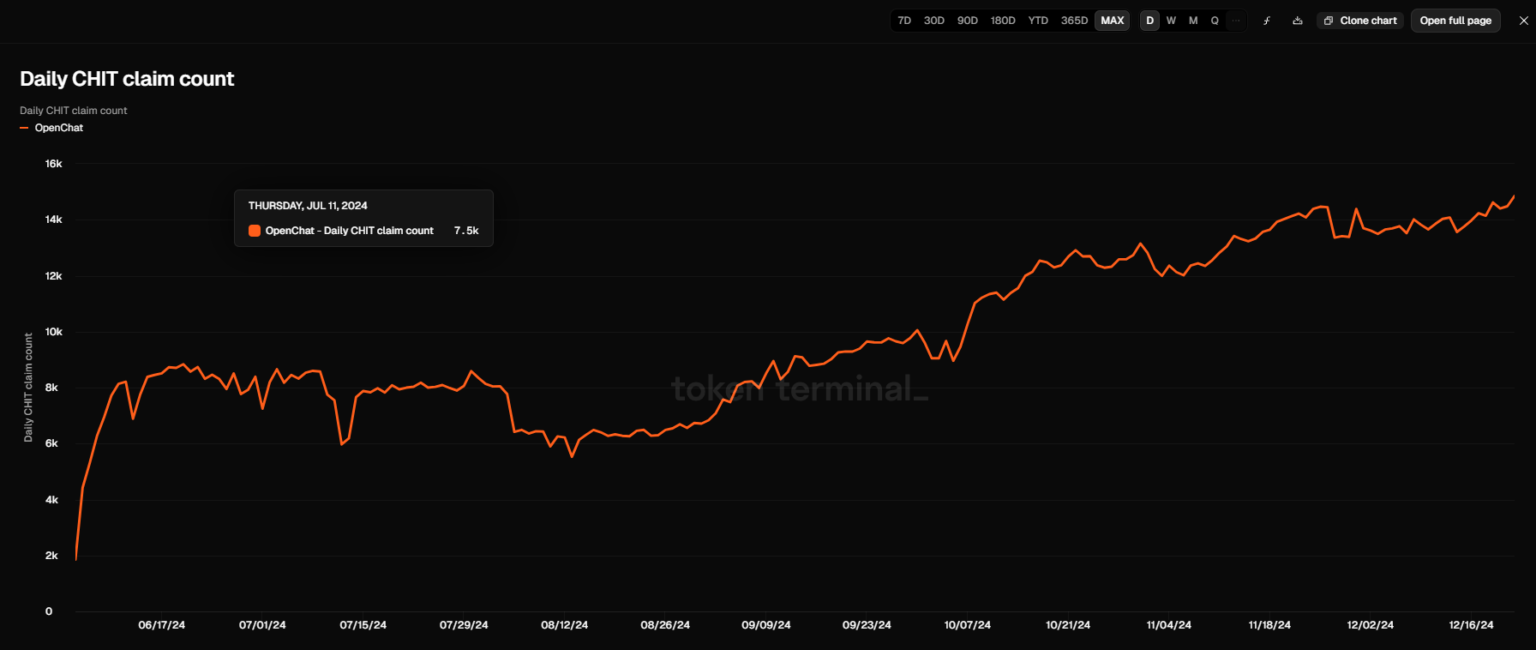
Task: Switch to weekly (W) granularity
Action: 1171,20
